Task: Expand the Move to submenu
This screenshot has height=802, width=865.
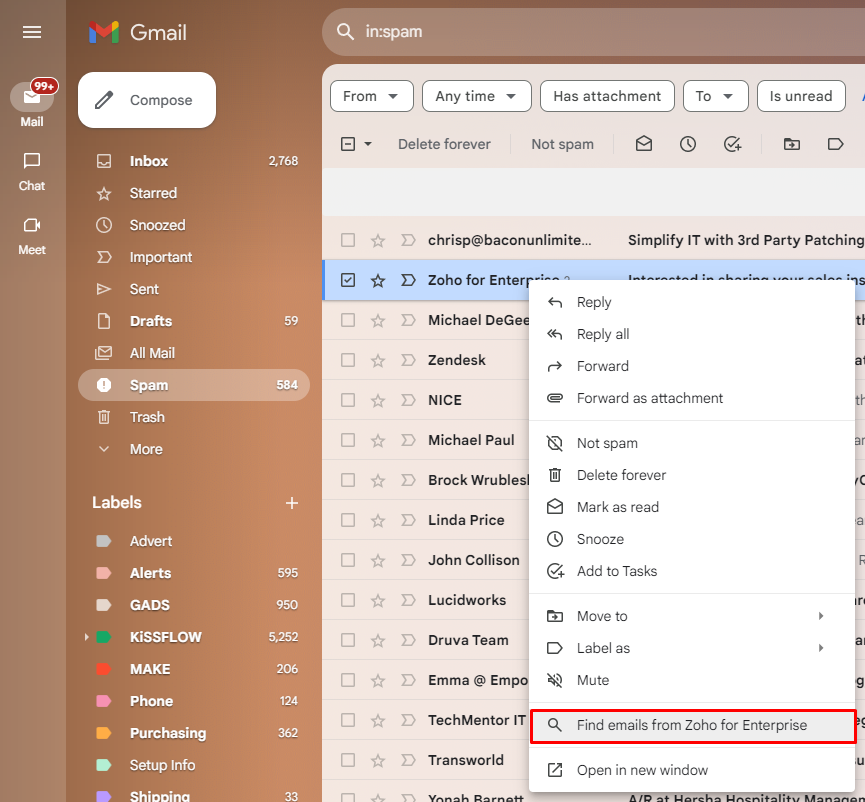Action: tap(692, 616)
